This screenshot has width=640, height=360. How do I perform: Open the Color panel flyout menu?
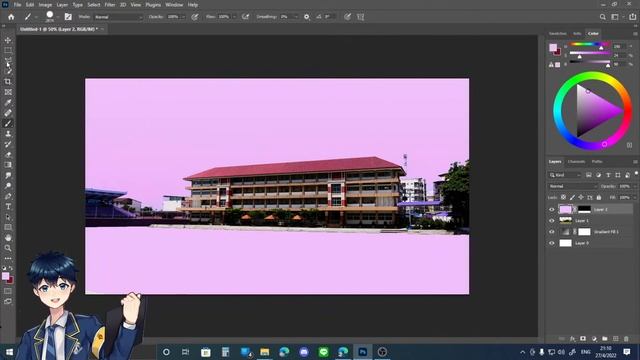(x=635, y=33)
